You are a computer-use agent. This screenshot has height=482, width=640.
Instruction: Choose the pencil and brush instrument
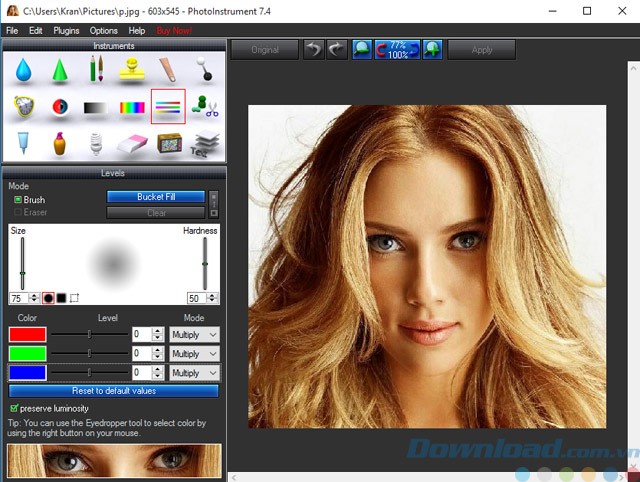tap(96, 70)
